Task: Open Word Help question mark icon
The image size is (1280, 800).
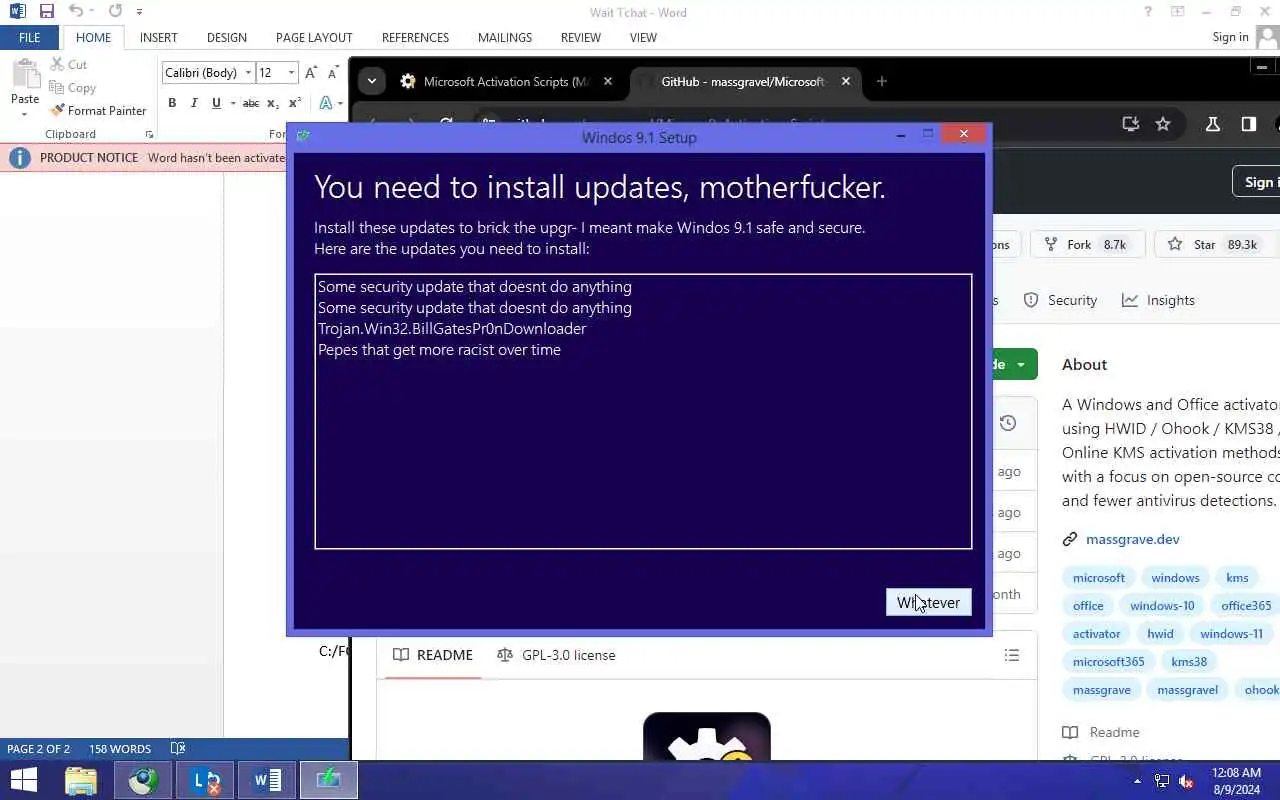Action: pos(1148,12)
